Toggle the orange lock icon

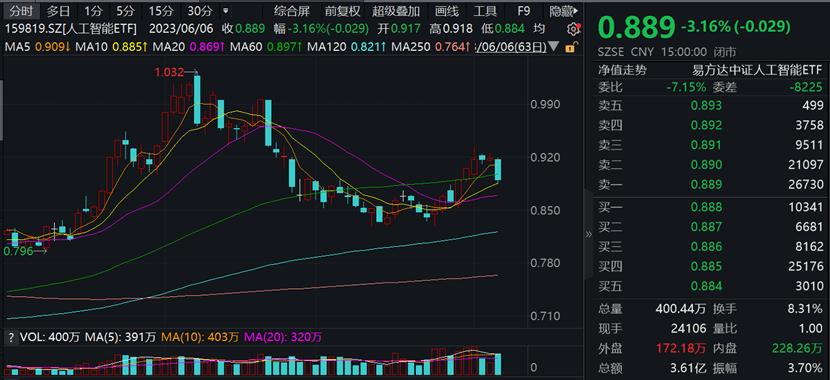tap(570, 48)
